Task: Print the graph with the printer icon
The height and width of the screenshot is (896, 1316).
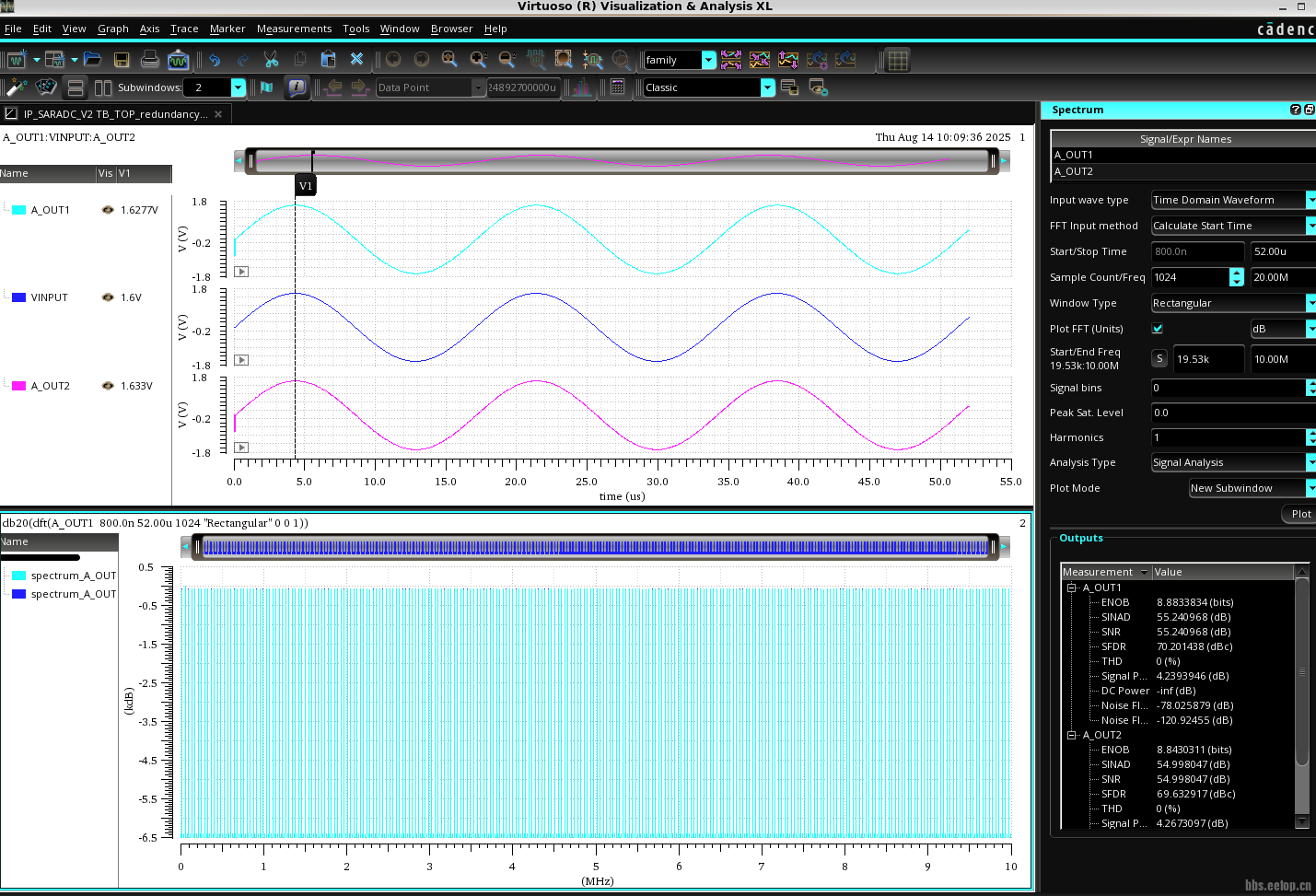Action: (x=150, y=60)
